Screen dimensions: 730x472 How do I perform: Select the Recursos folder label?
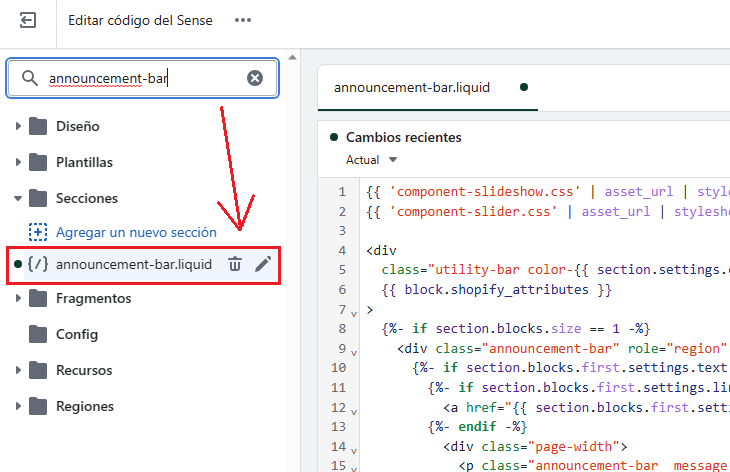84,370
